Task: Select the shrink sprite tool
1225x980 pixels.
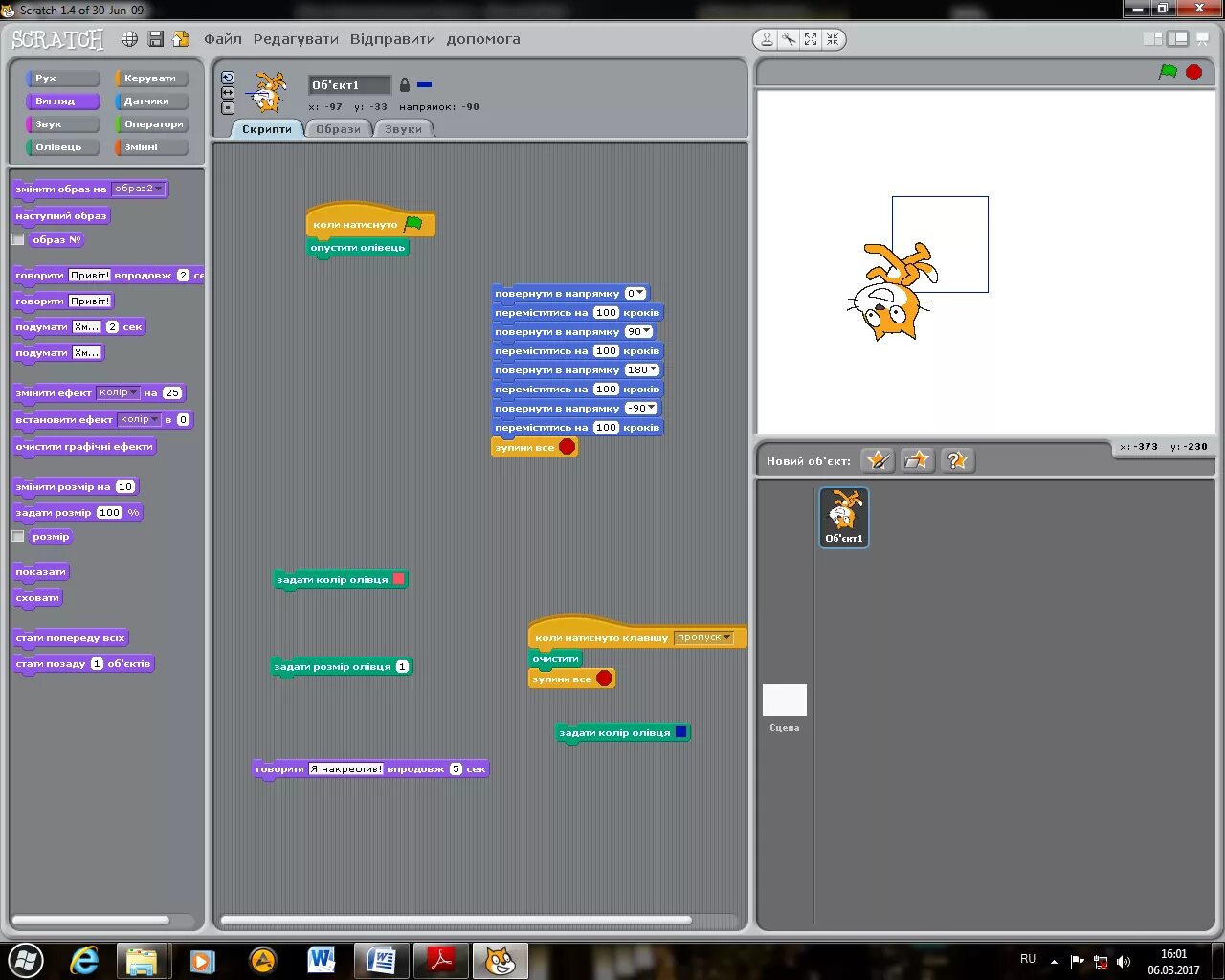Action: coord(833,39)
